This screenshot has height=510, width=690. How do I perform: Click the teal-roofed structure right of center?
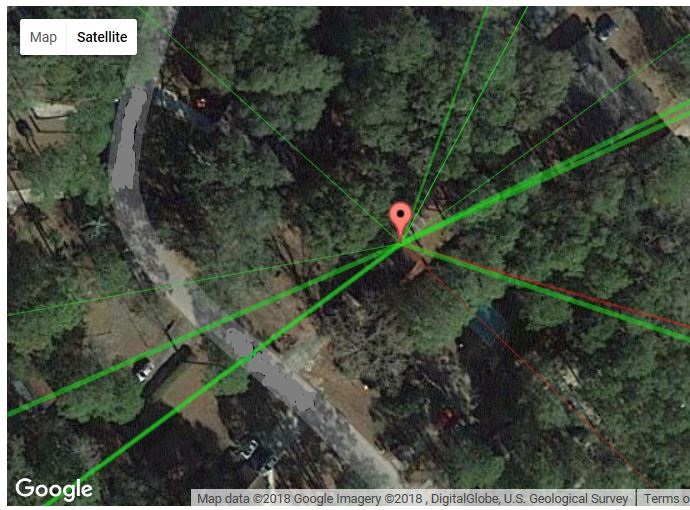pyautogui.click(x=490, y=326)
